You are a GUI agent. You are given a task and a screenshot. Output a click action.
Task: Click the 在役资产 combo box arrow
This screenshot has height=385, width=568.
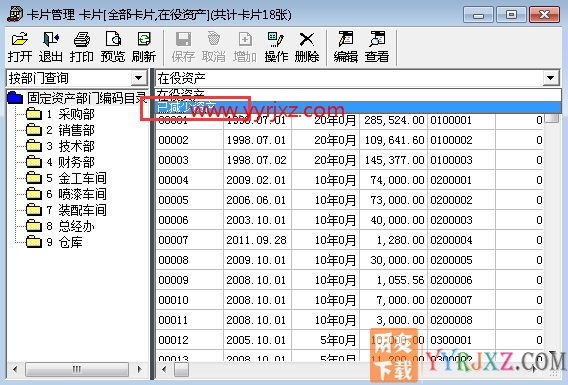(551, 78)
